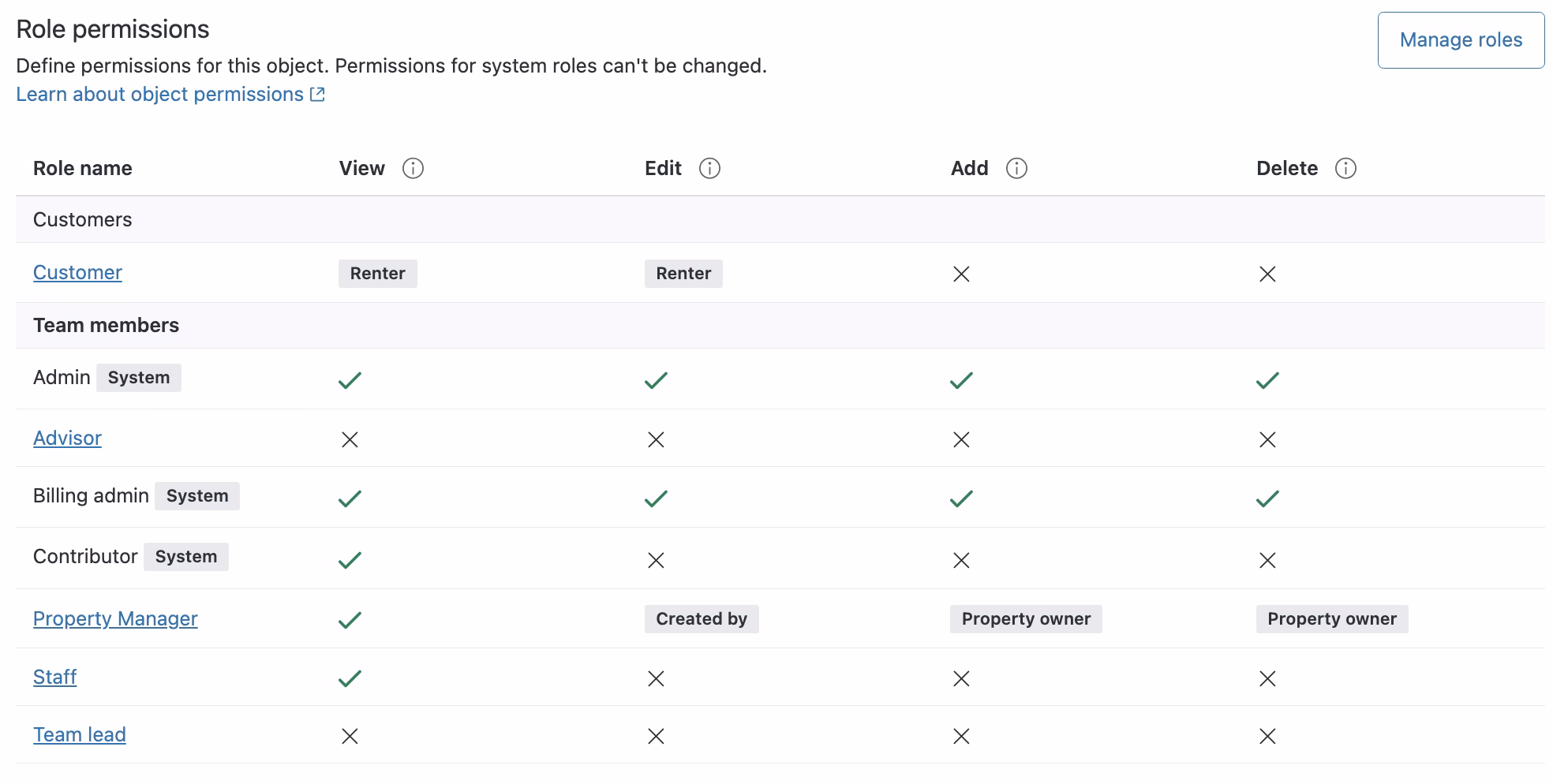This screenshot has height=784, width=1553.
Task: Open the Customer role link
Action: [77, 272]
